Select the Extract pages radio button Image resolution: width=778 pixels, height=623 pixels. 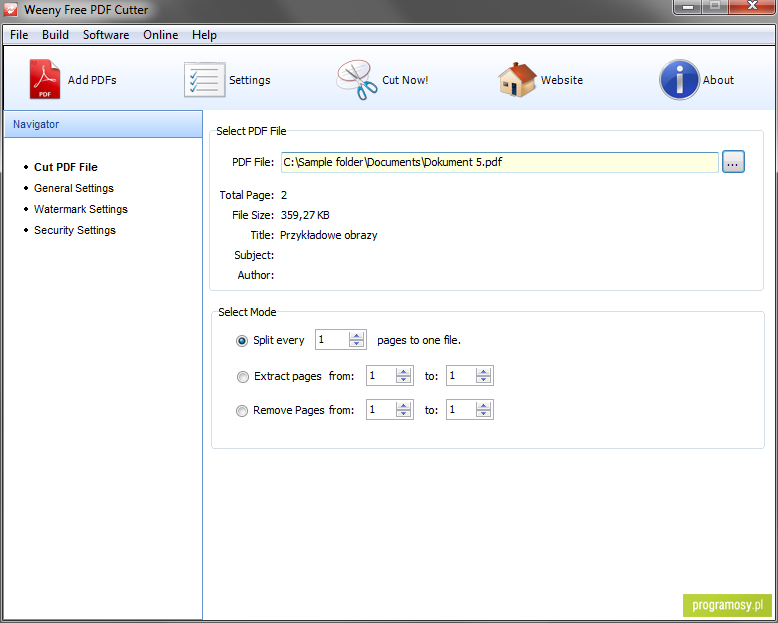point(242,377)
